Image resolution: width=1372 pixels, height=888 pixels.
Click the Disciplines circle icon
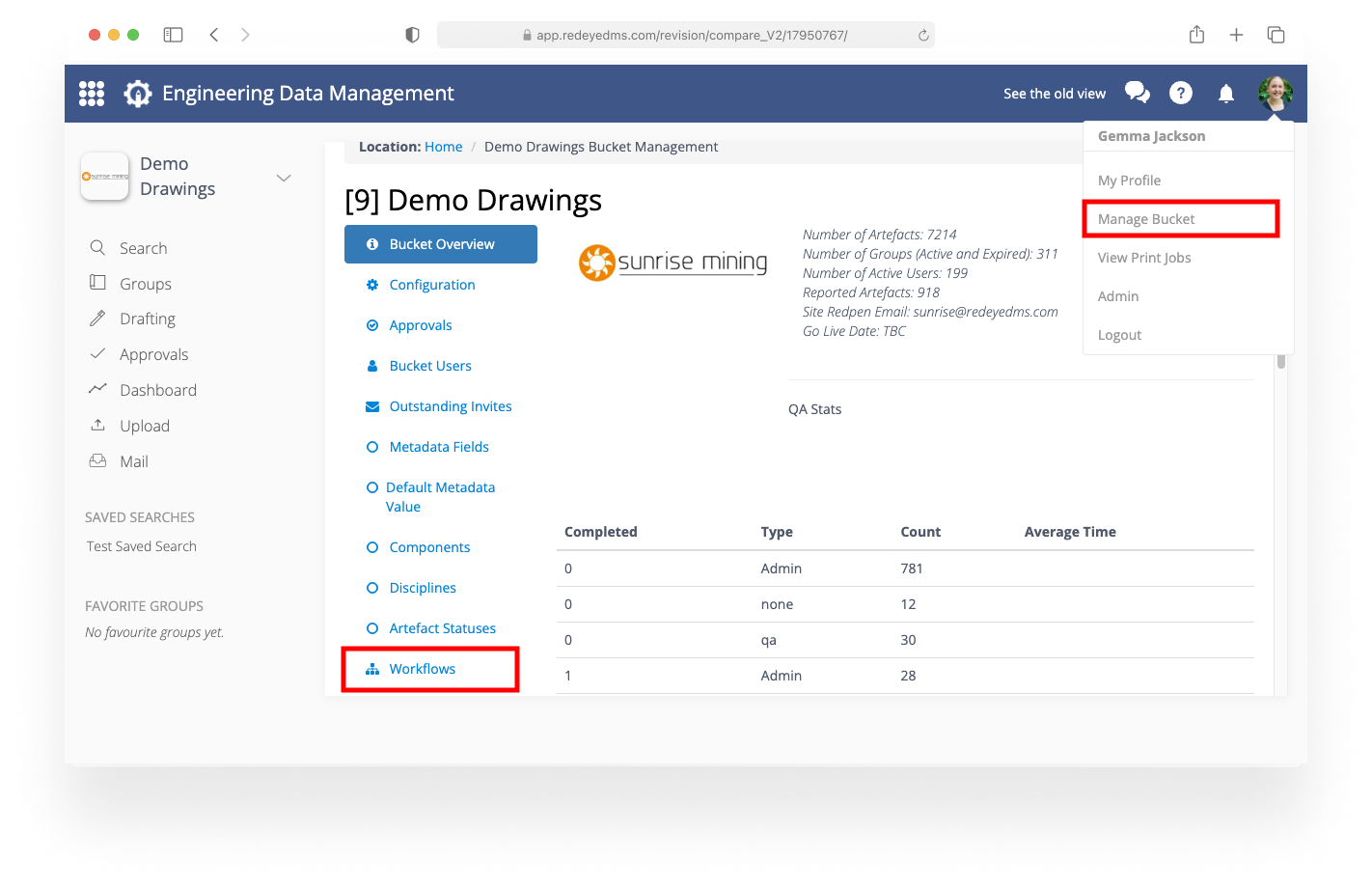[x=372, y=588]
